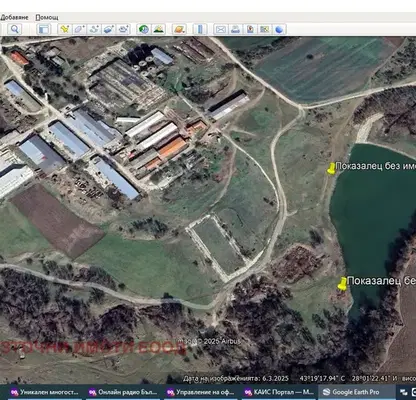
Task: Click the lower yellow placemark pin
Action: pos(342,283)
